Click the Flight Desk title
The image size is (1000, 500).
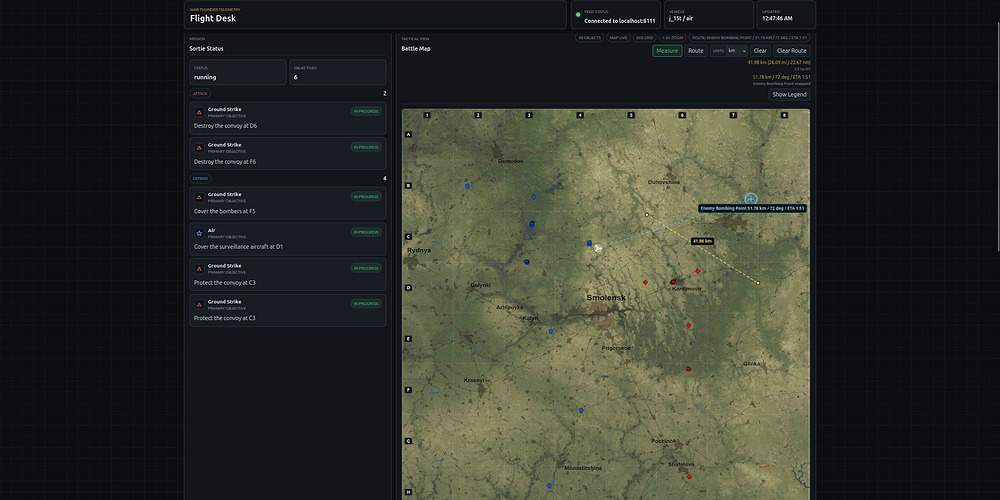coord(213,18)
